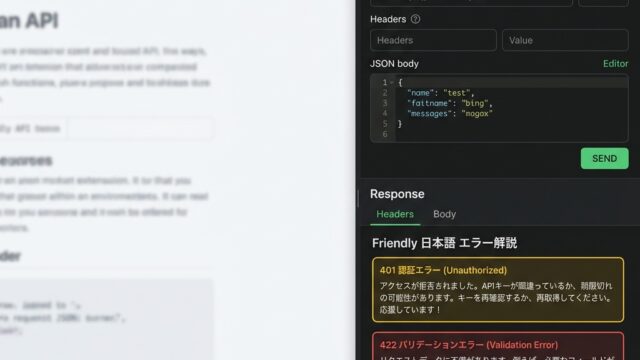This screenshot has width=640, height=360.
Task: Focus the header Value input field
Action: (565, 40)
